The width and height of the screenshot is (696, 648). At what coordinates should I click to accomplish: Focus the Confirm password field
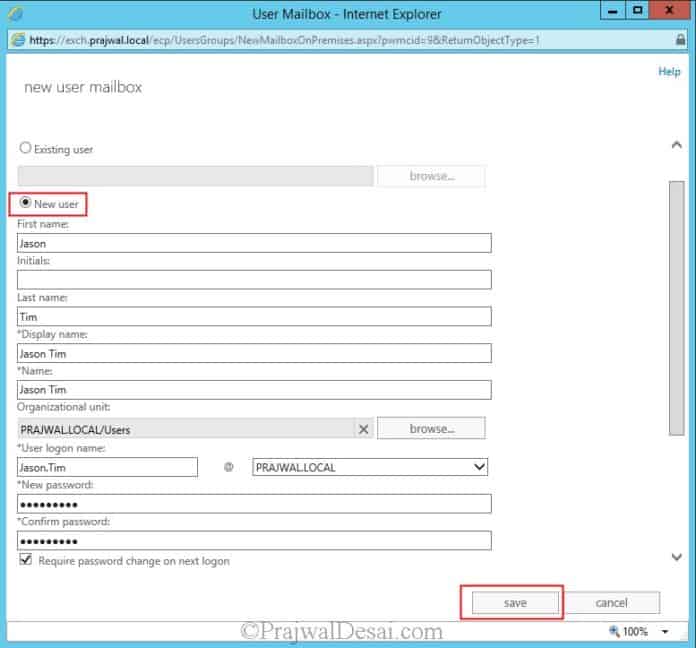pyautogui.click(x=254, y=541)
